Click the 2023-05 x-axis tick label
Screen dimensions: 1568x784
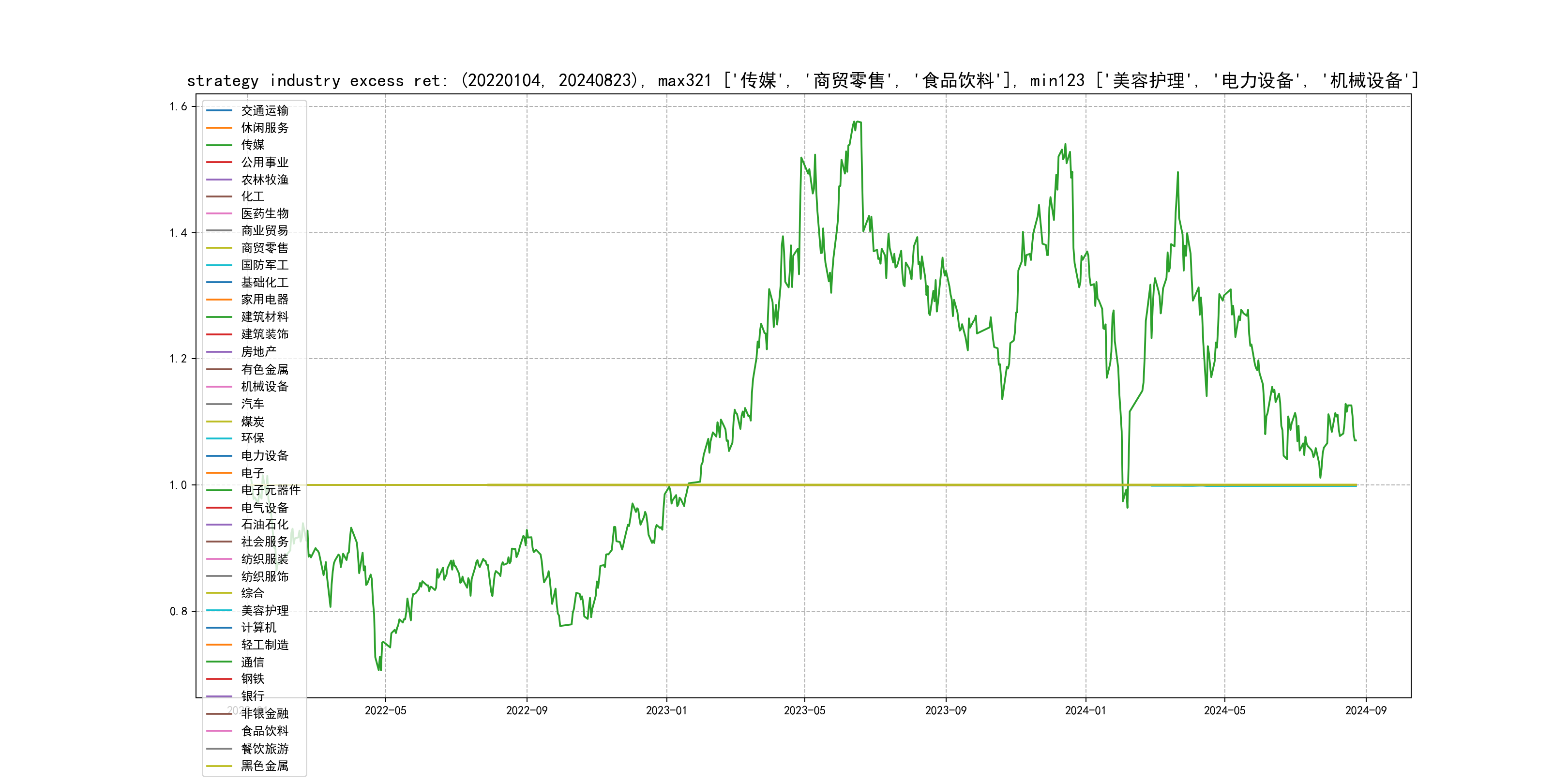click(804, 710)
